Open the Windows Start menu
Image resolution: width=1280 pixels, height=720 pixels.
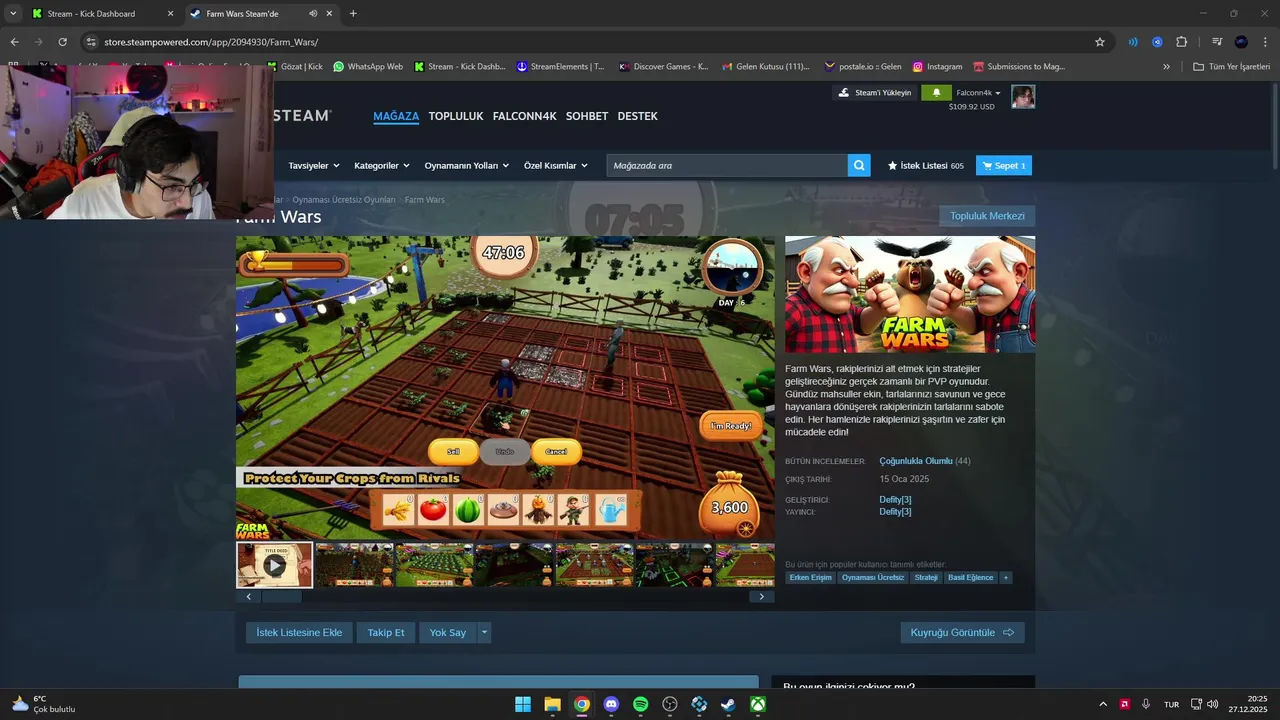click(x=523, y=704)
